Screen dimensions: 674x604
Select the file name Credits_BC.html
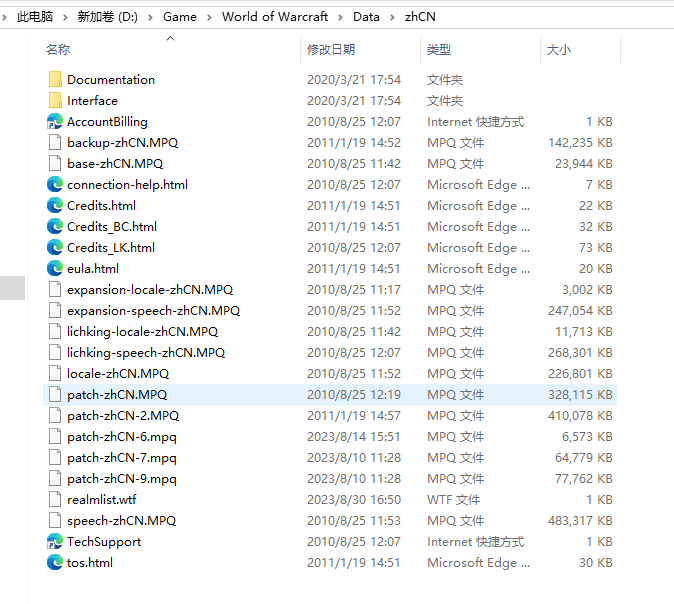[112, 227]
